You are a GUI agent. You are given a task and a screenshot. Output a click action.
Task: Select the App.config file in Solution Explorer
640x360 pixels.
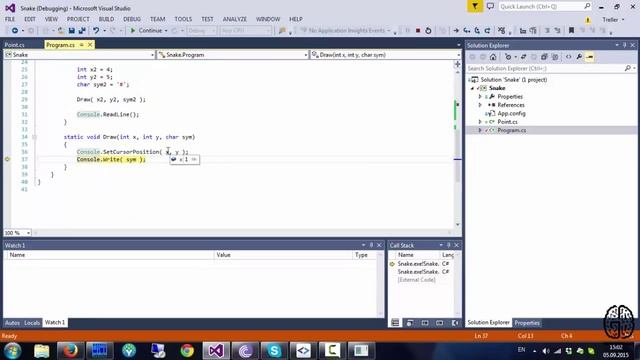511,113
